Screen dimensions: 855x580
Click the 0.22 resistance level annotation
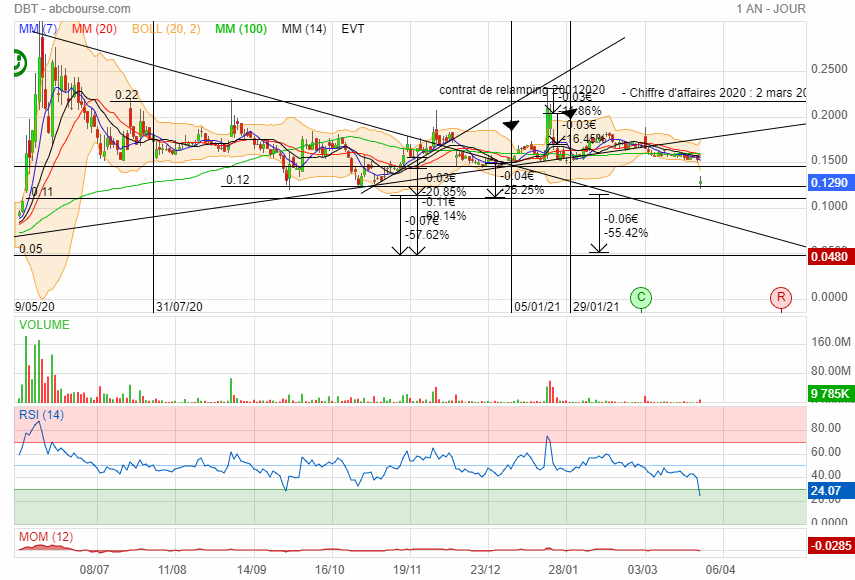(127, 95)
